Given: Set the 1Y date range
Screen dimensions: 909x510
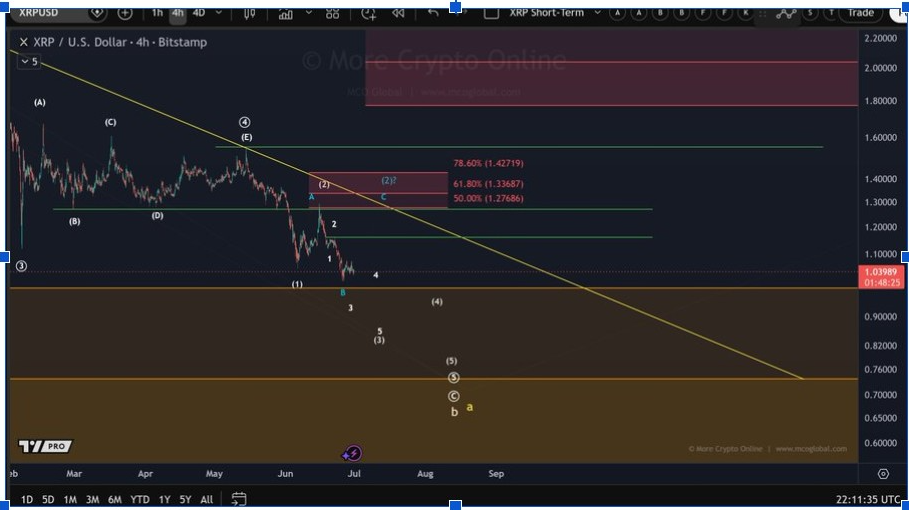Looking at the screenshot, I should [x=165, y=499].
